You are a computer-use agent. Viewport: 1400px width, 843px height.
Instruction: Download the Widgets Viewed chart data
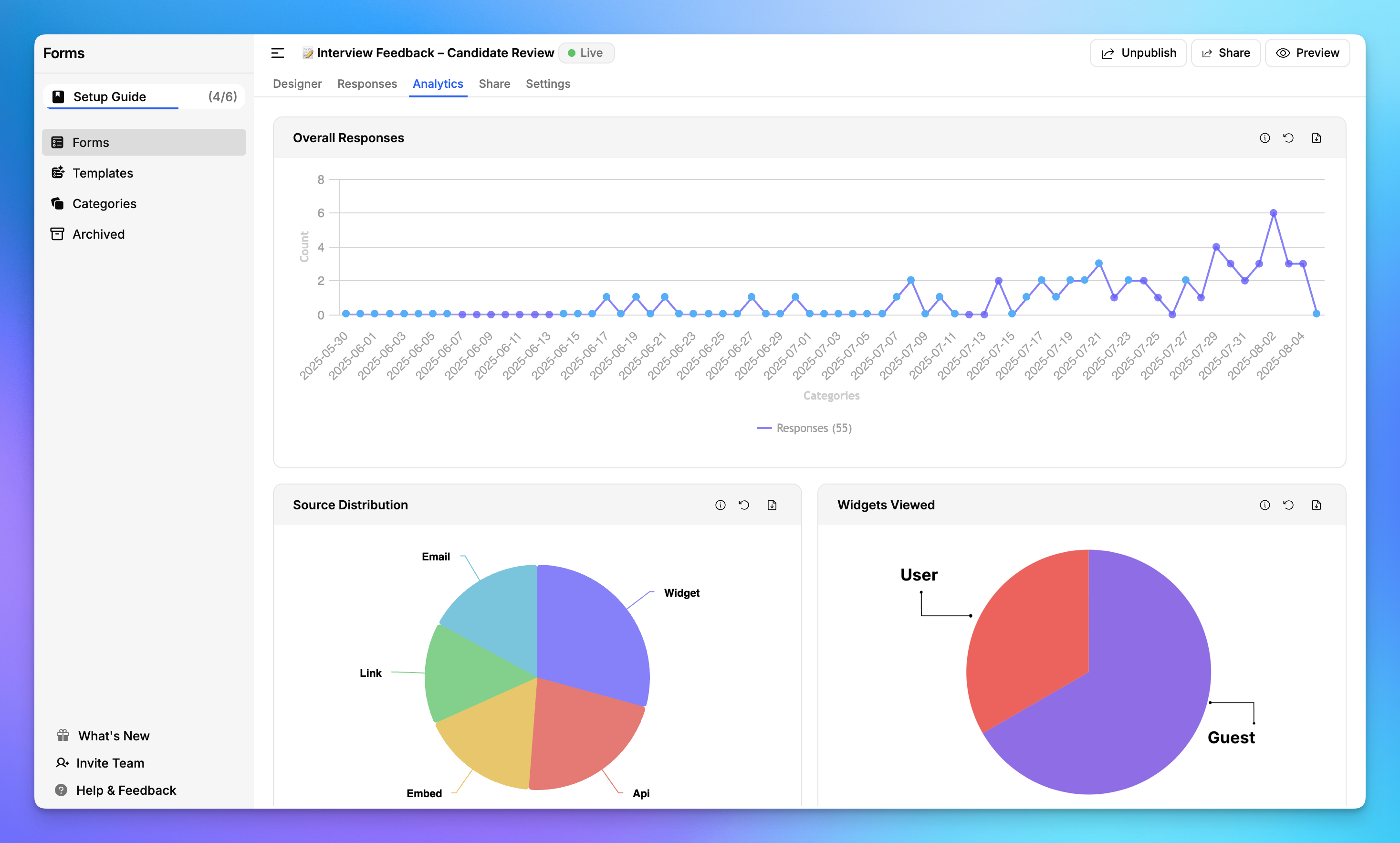[x=1316, y=505]
